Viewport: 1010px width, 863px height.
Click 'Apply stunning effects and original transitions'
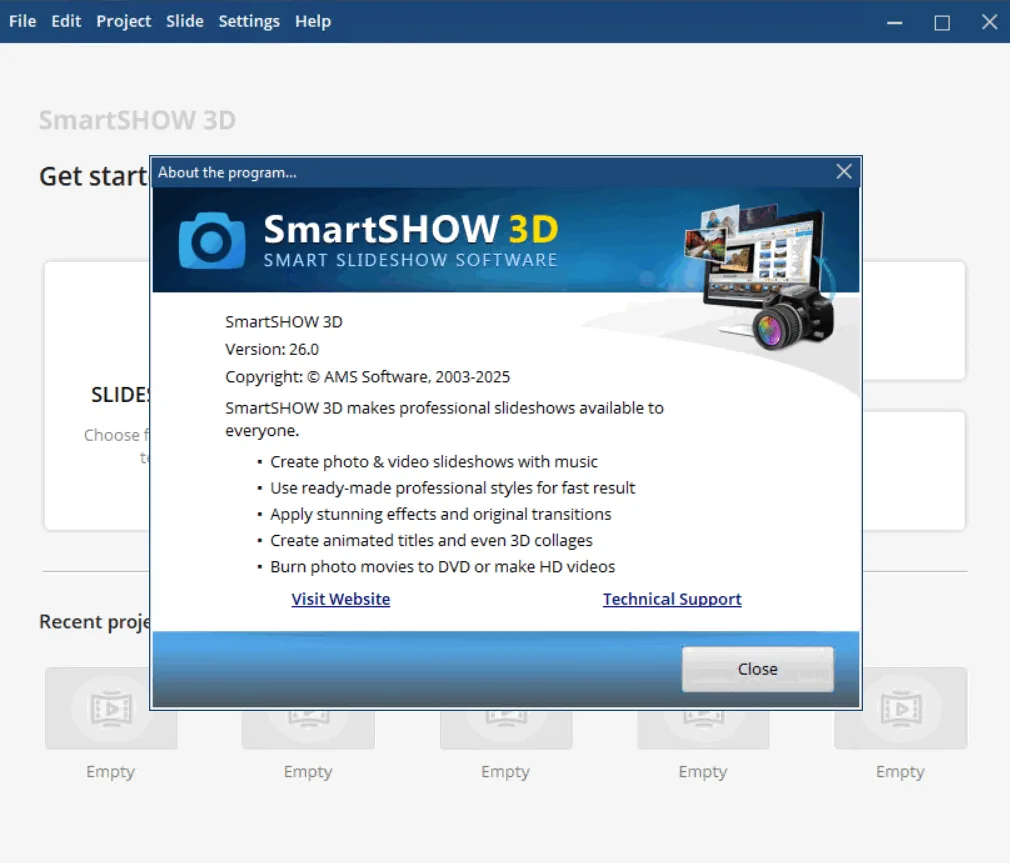441,515
